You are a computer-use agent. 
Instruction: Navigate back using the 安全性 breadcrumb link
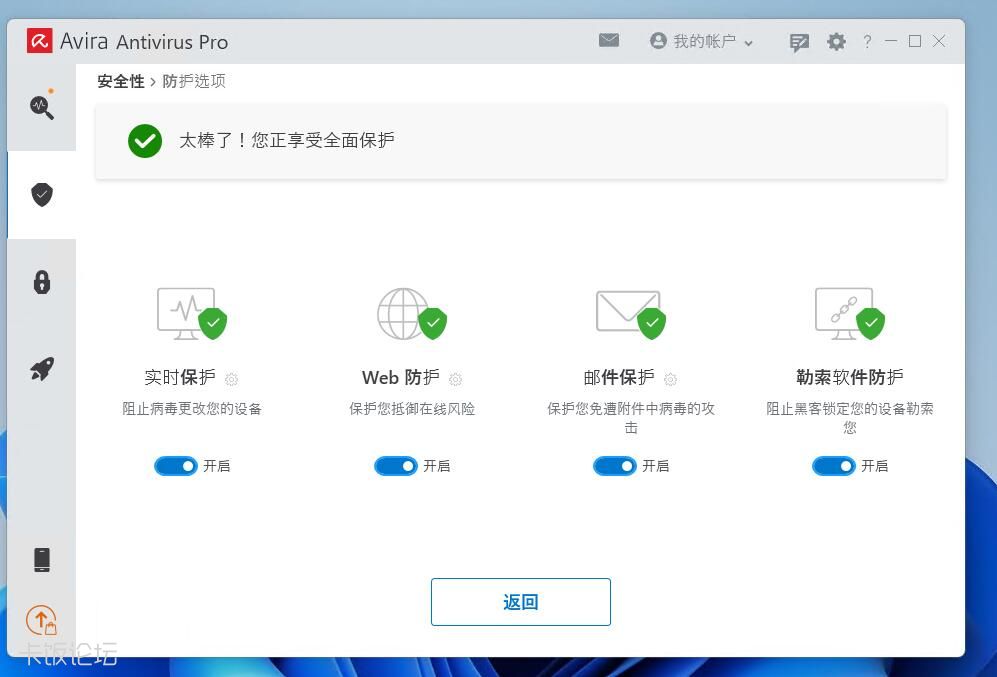pos(120,81)
